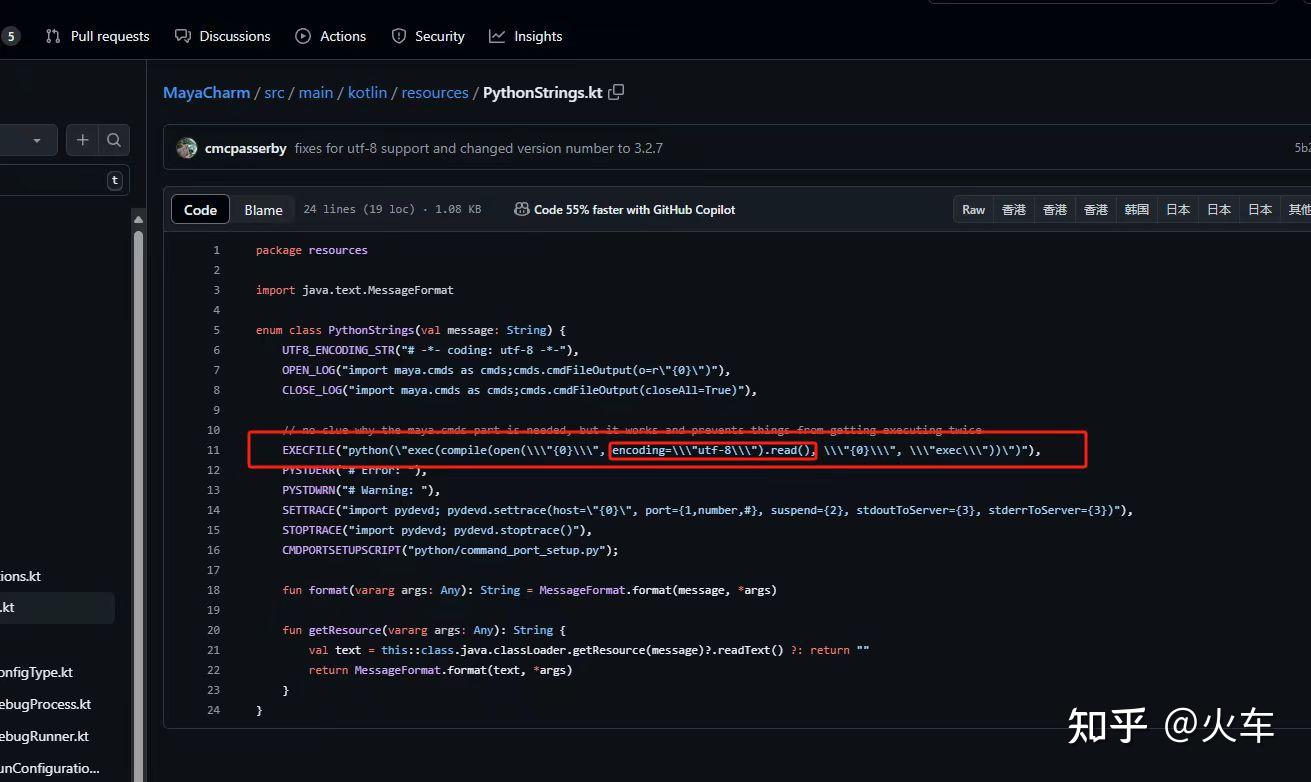This screenshot has height=782, width=1311.
Task: Open the kotlin folder breadcrumb link
Action: point(367,92)
